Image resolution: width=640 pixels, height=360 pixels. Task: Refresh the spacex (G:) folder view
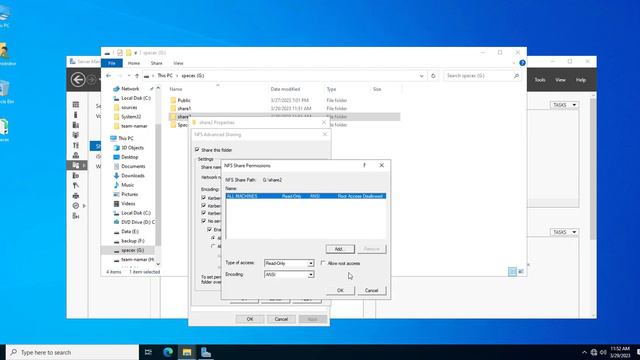coord(433,76)
